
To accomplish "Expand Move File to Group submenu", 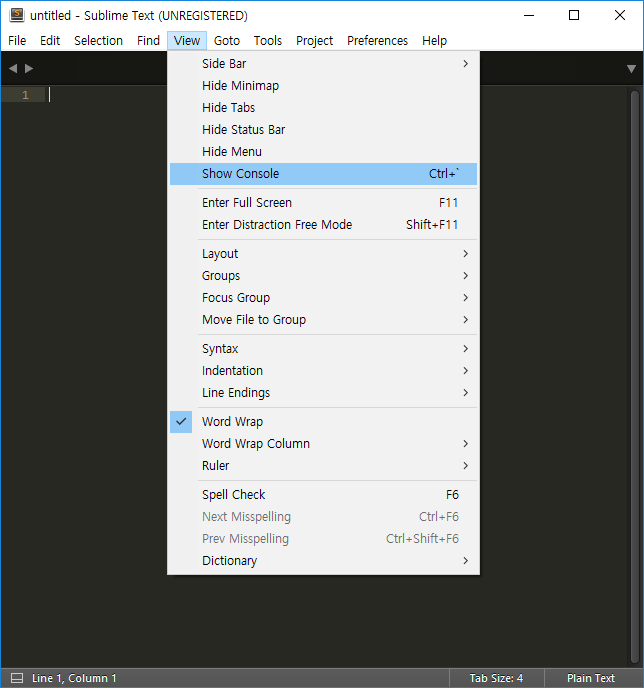I will pyautogui.click(x=323, y=319).
